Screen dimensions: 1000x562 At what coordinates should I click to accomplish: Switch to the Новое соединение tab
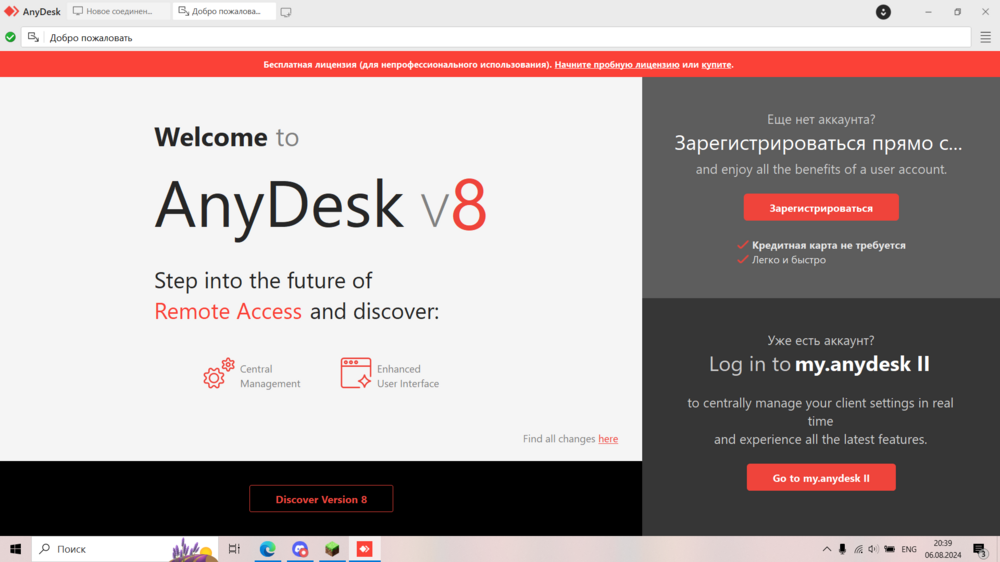point(119,11)
